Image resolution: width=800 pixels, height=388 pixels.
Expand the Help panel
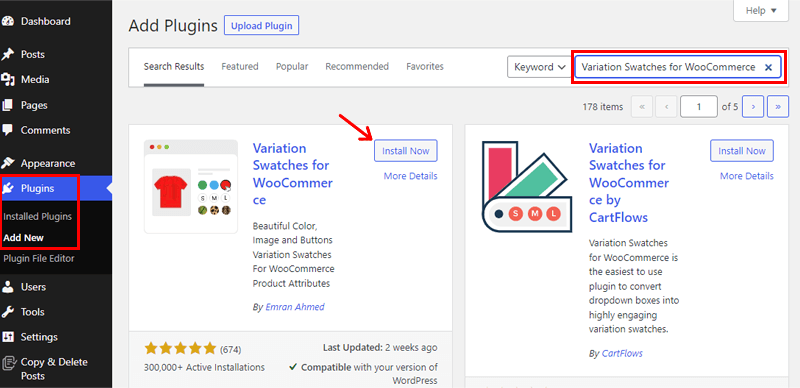tap(761, 11)
